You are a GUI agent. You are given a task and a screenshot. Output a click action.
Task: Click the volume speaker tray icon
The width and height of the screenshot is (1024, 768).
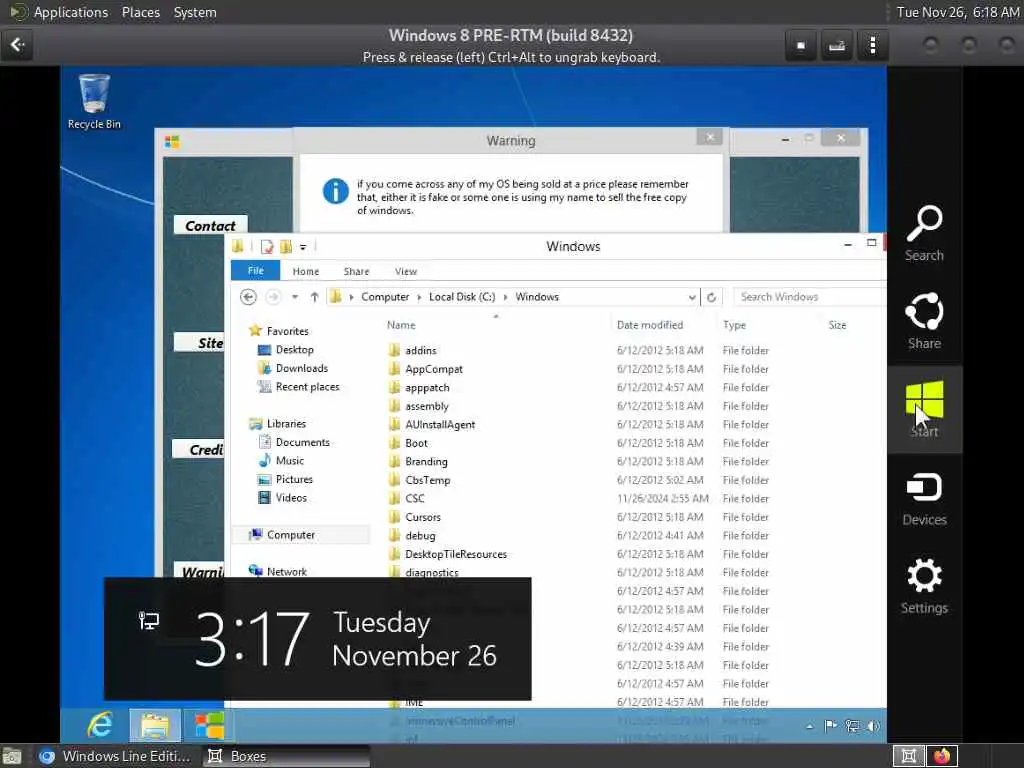873,726
